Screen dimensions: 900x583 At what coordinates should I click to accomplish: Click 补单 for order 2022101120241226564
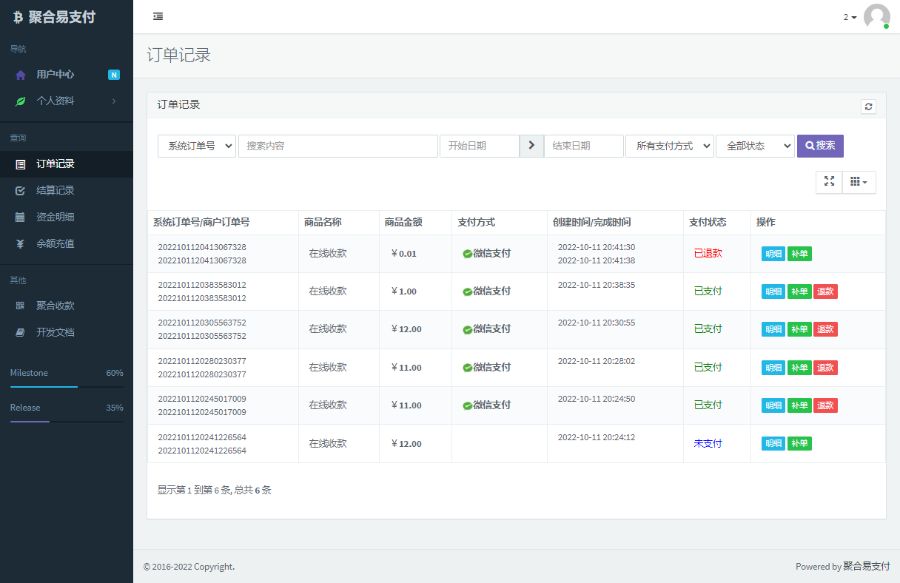pyautogui.click(x=800, y=444)
